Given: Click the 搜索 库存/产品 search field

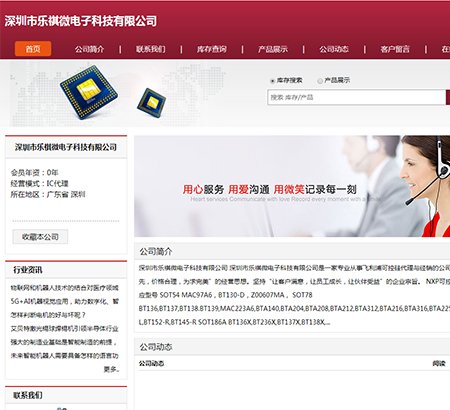Looking at the screenshot, I should 356,97.
